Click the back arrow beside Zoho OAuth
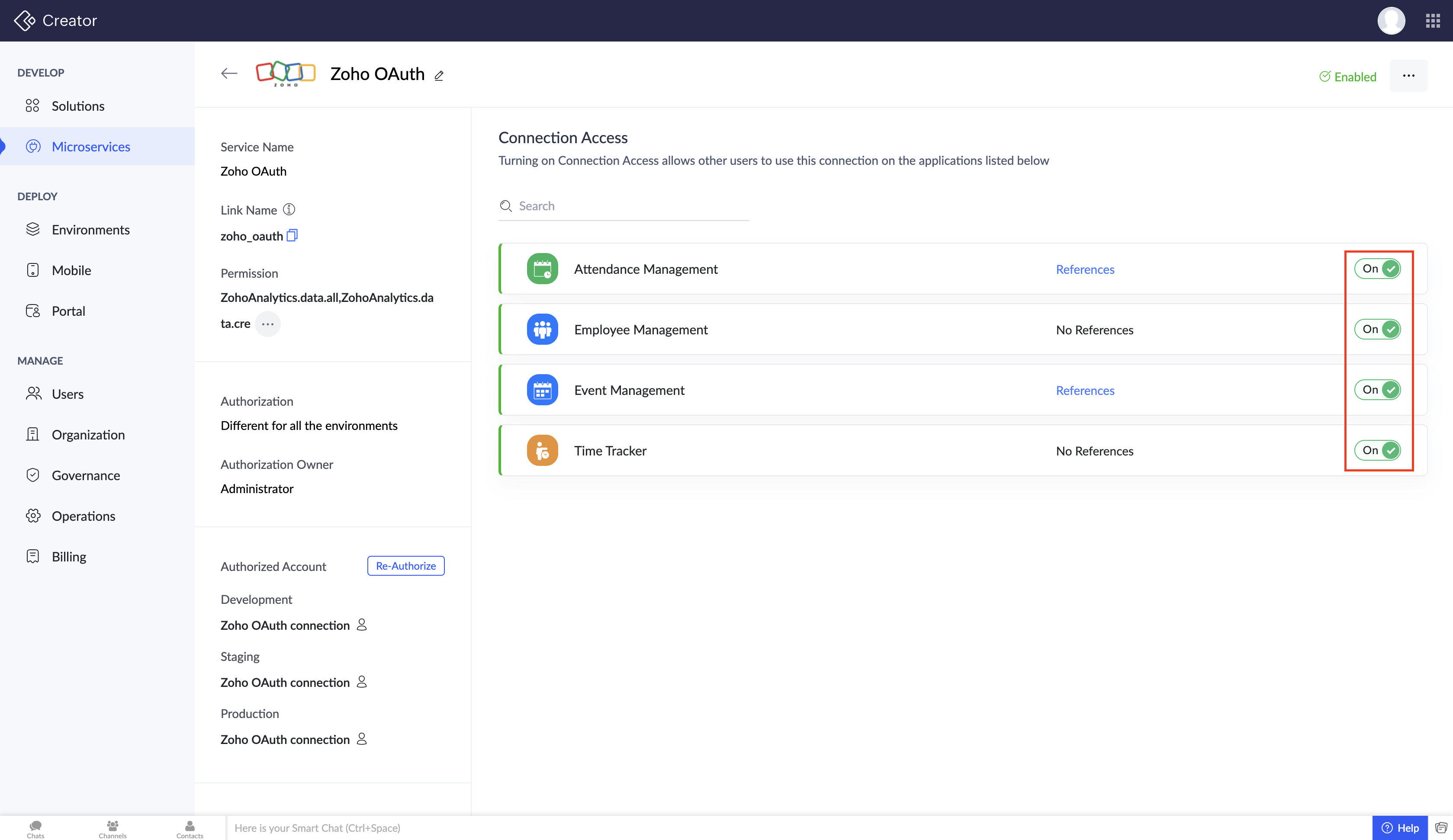 click(x=229, y=73)
